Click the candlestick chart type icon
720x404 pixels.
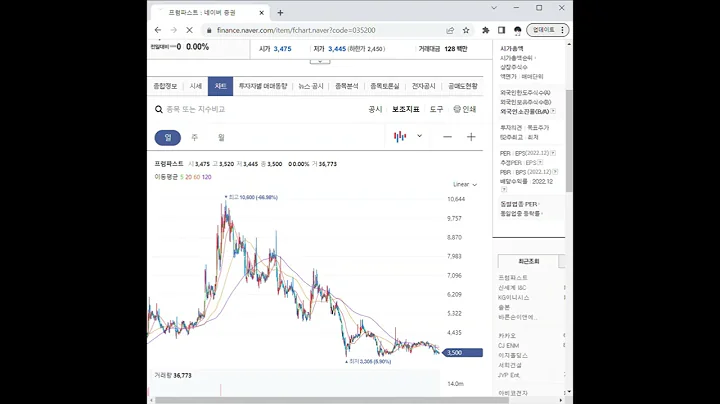tap(400, 136)
